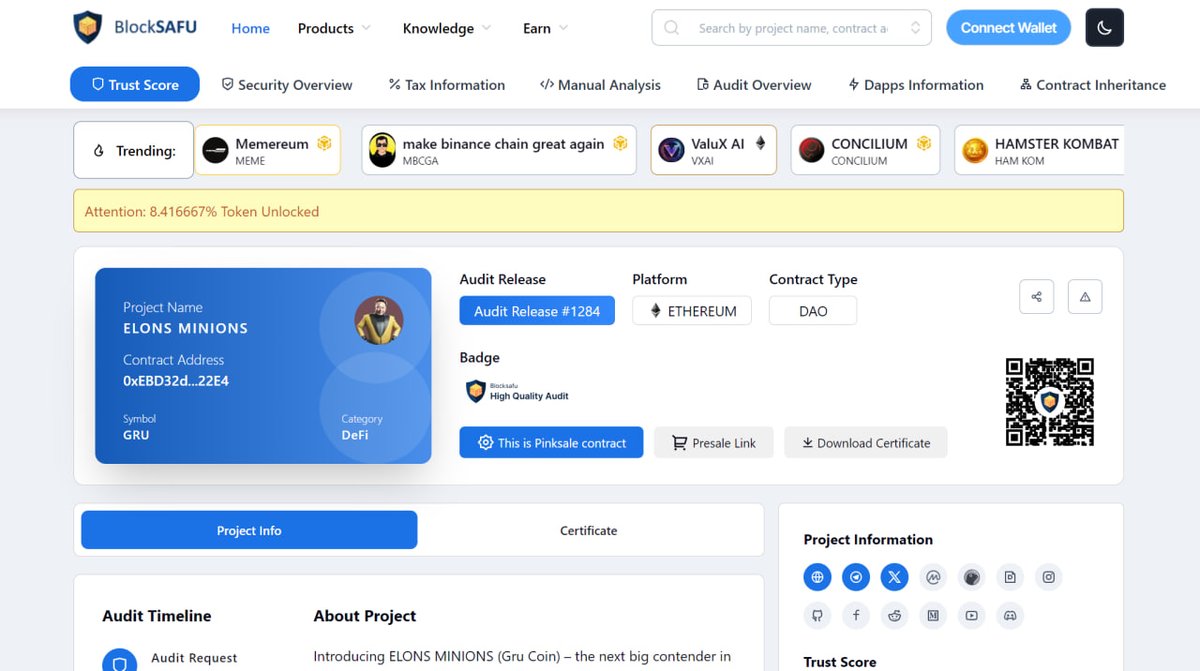Expand the Products dropdown menu

(334, 28)
